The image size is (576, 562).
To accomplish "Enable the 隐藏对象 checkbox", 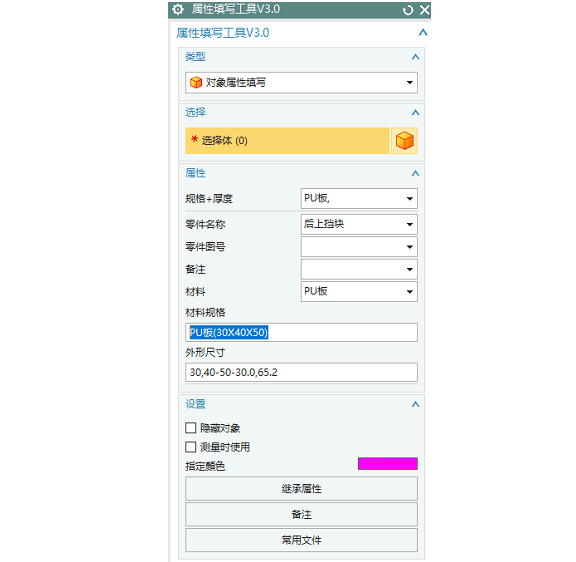I will tap(191, 428).
